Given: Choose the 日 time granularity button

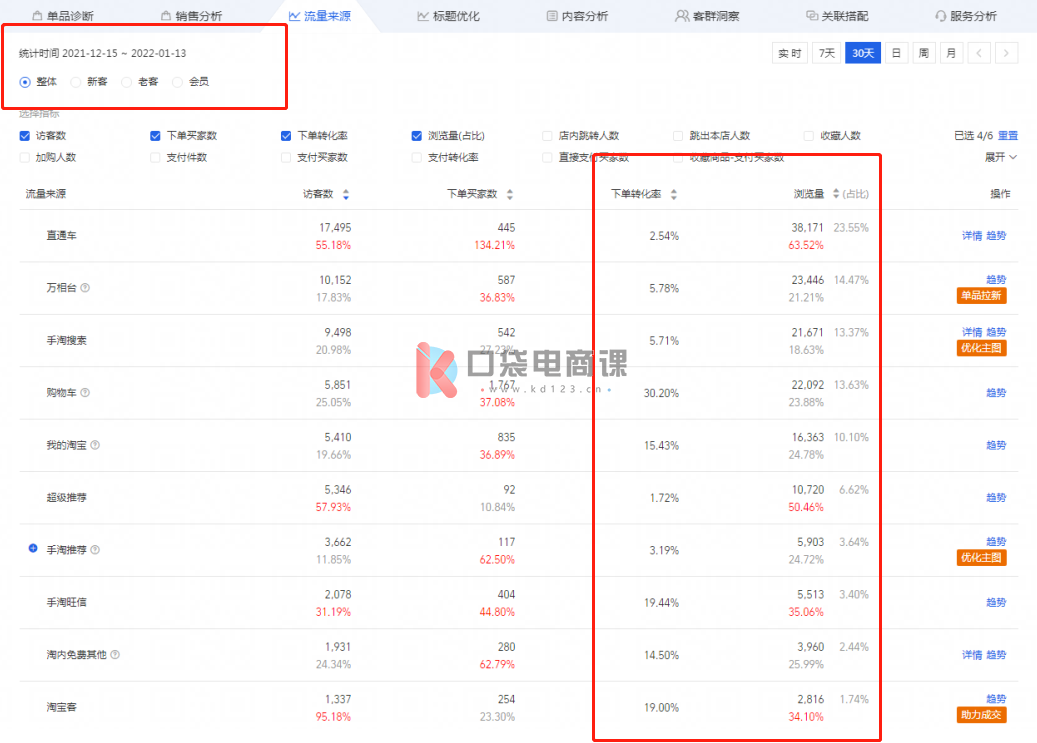Looking at the screenshot, I should pos(896,53).
